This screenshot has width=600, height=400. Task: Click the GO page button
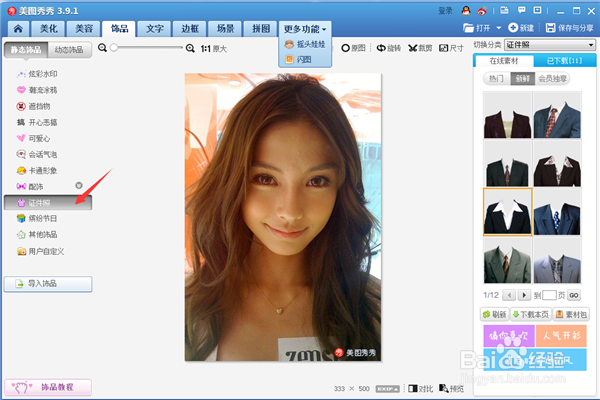pyautogui.click(x=574, y=295)
